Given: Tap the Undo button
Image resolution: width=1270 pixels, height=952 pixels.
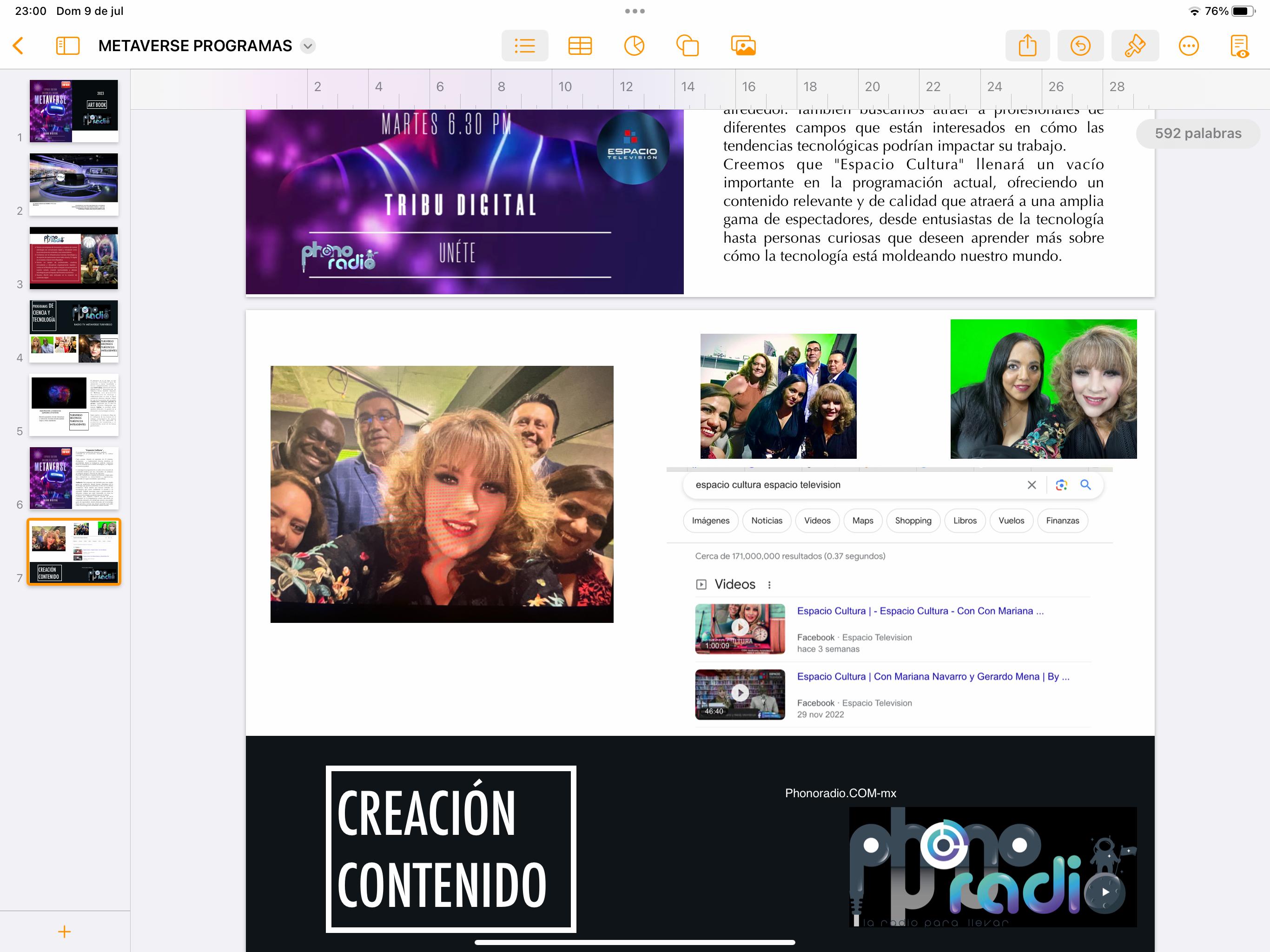Looking at the screenshot, I should (1080, 46).
